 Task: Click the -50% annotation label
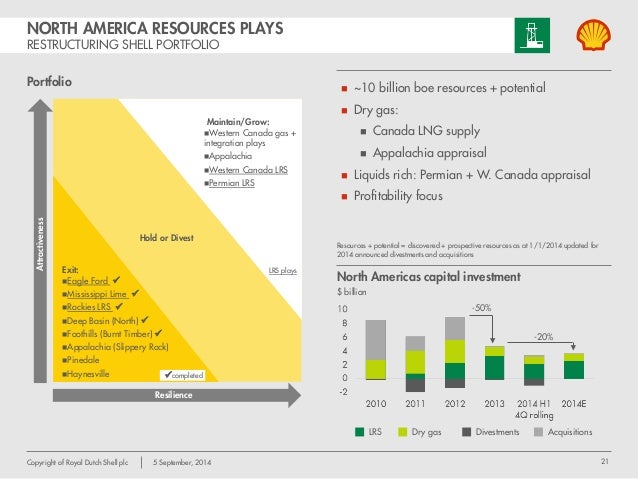(x=481, y=308)
